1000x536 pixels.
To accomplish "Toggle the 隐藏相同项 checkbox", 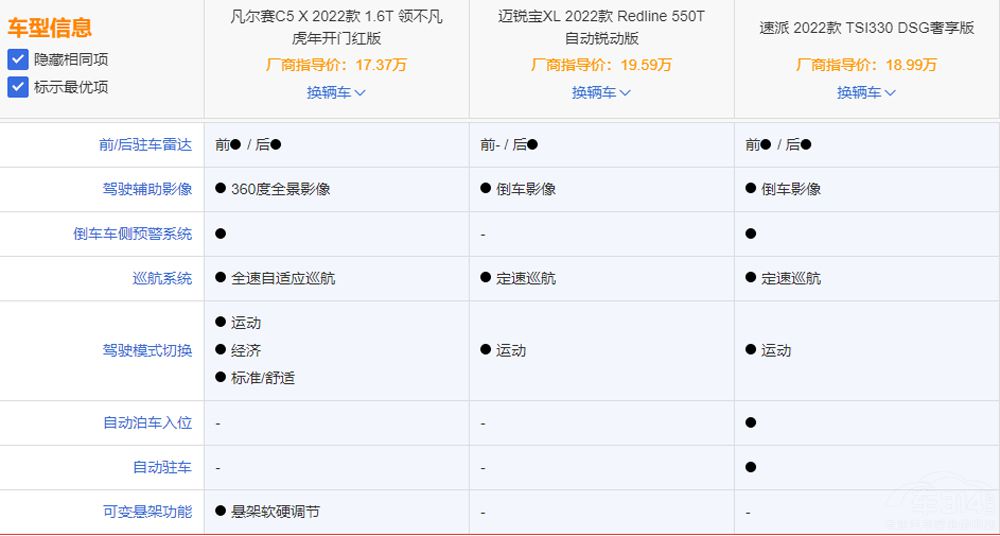I will pyautogui.click(x=17, y=60).
